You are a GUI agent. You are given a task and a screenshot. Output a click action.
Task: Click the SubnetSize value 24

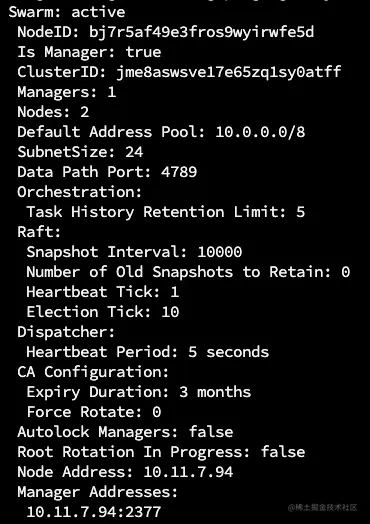tap(134, 152)
